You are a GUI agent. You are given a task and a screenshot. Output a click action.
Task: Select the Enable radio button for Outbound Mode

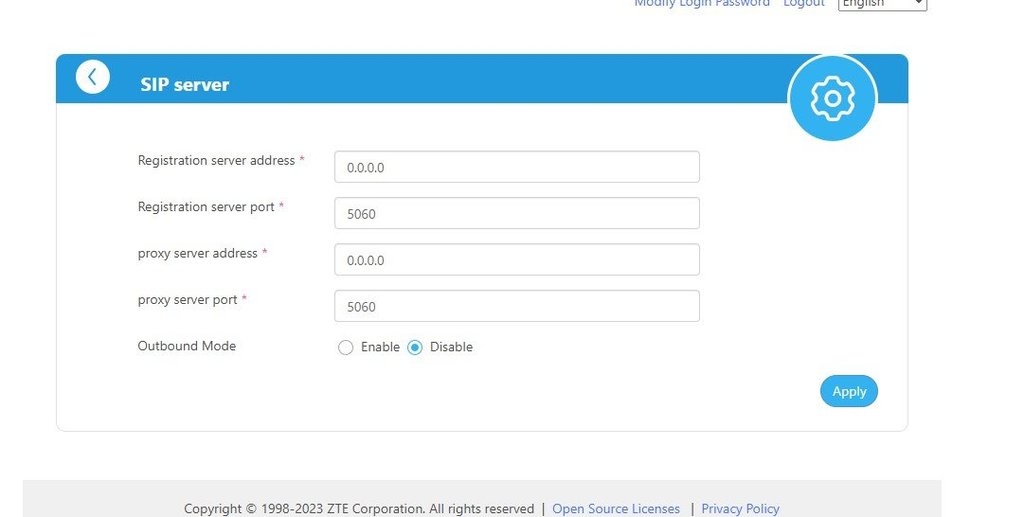pyautogui.click(x=346, y=348)
